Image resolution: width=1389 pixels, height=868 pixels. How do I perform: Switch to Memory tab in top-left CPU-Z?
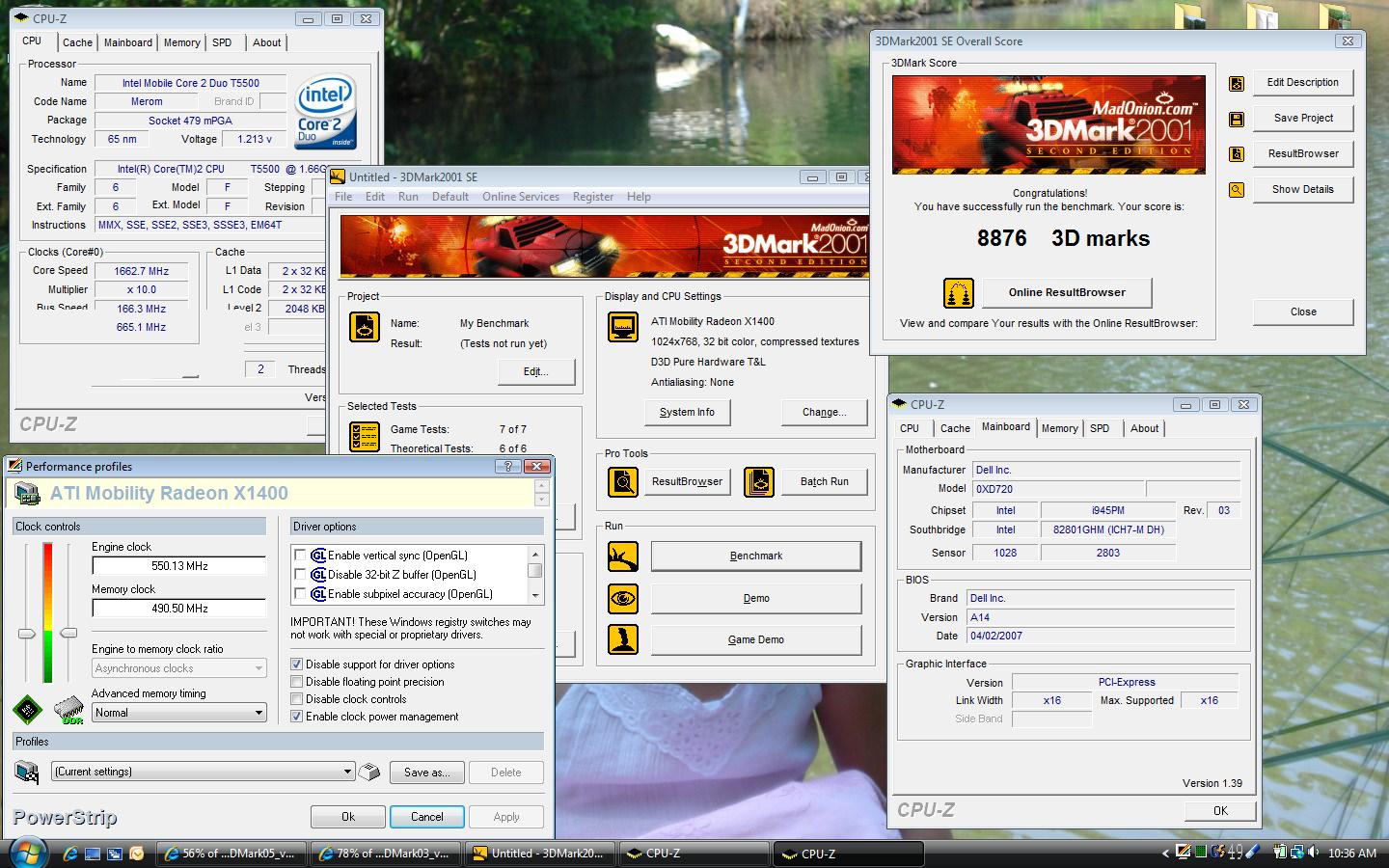[181, 42]
